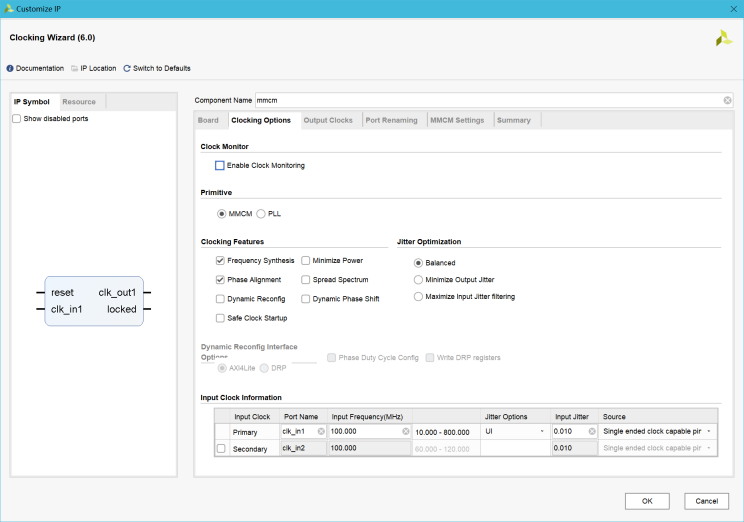Toggle the Show disabled ports checkbox

pyautogui.click(x=16, y=119)
